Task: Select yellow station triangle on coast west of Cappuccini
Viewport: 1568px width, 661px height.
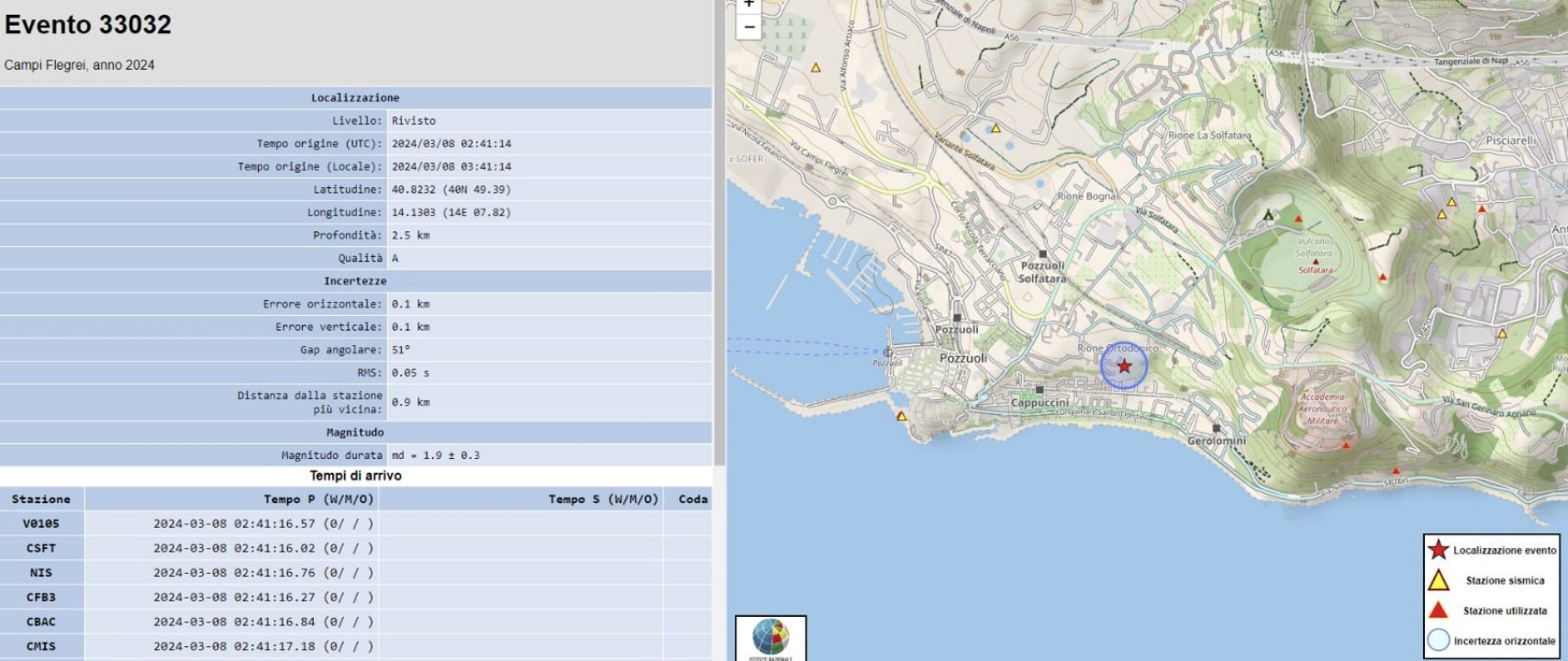Action: click(x=901, y=417)
